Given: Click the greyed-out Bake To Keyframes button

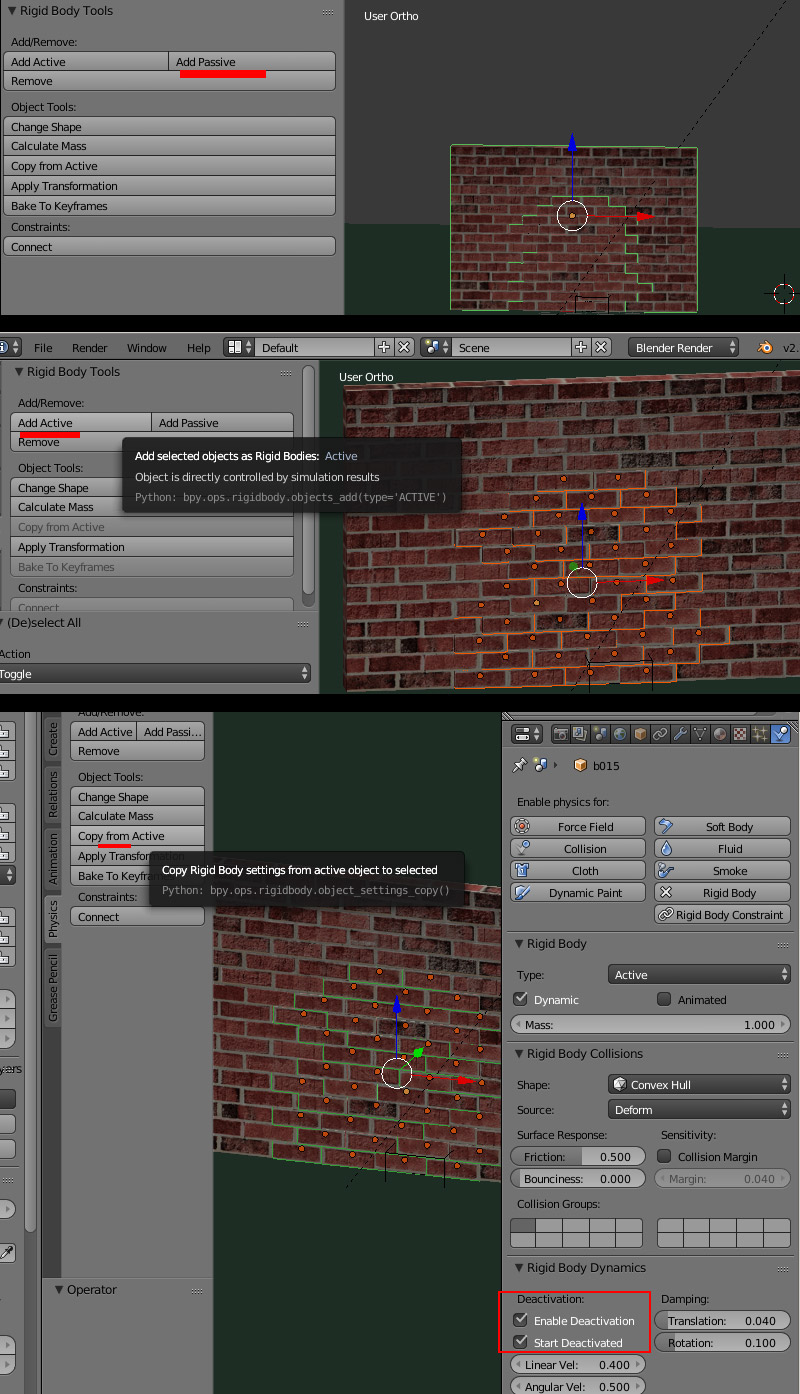Looking at the screenshot, I should click(x=152, y=567).
